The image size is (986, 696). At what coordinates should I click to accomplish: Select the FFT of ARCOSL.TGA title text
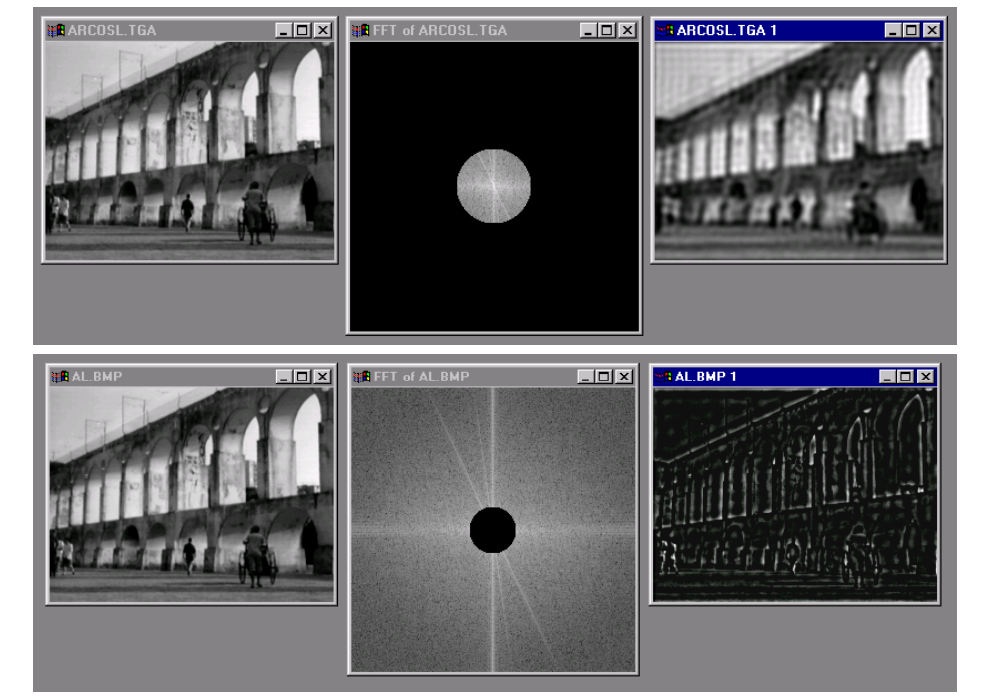click(440, 30)
